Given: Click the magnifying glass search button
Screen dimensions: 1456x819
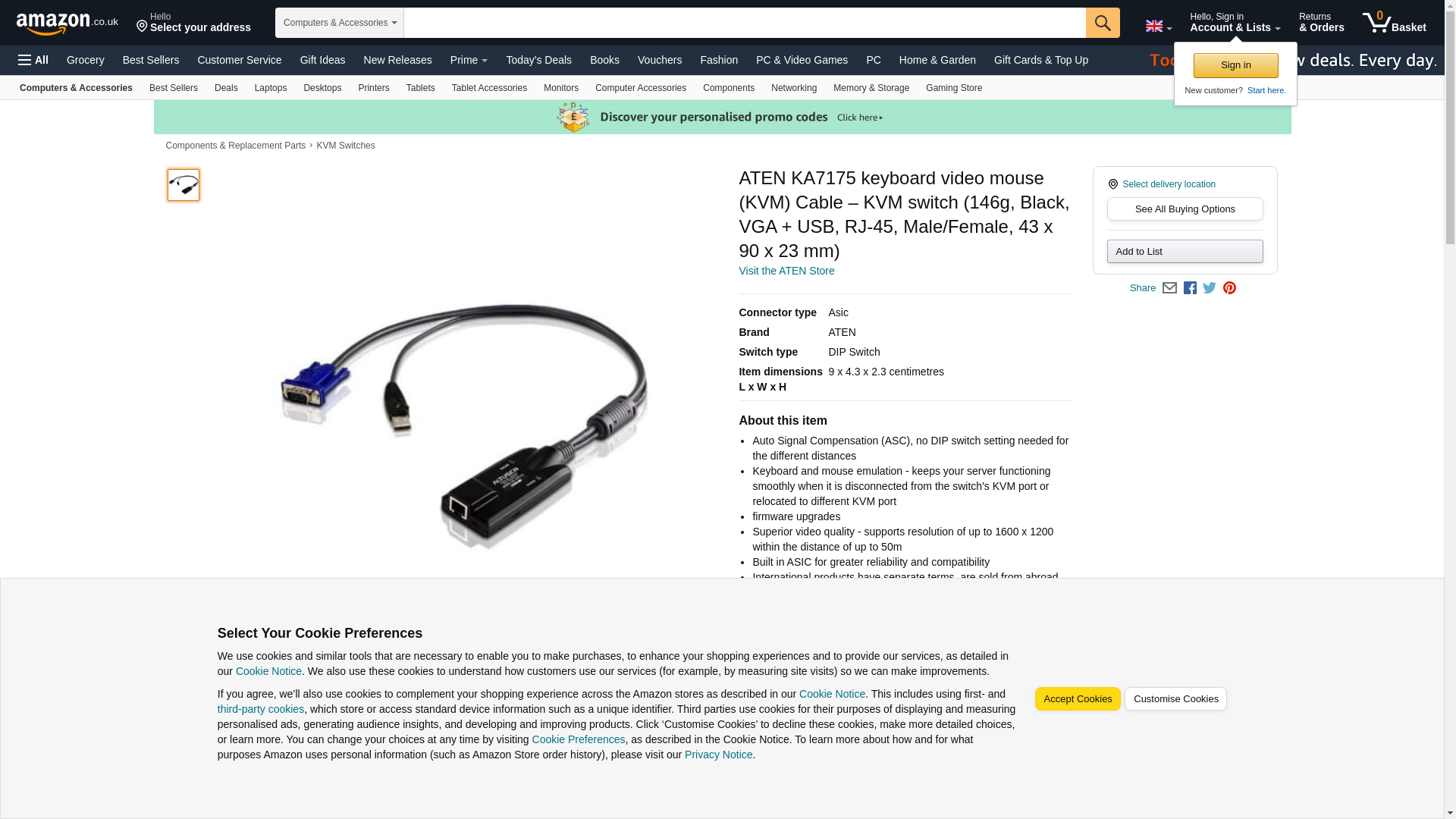Looking at the screenshot, I should coord(1103,23).
